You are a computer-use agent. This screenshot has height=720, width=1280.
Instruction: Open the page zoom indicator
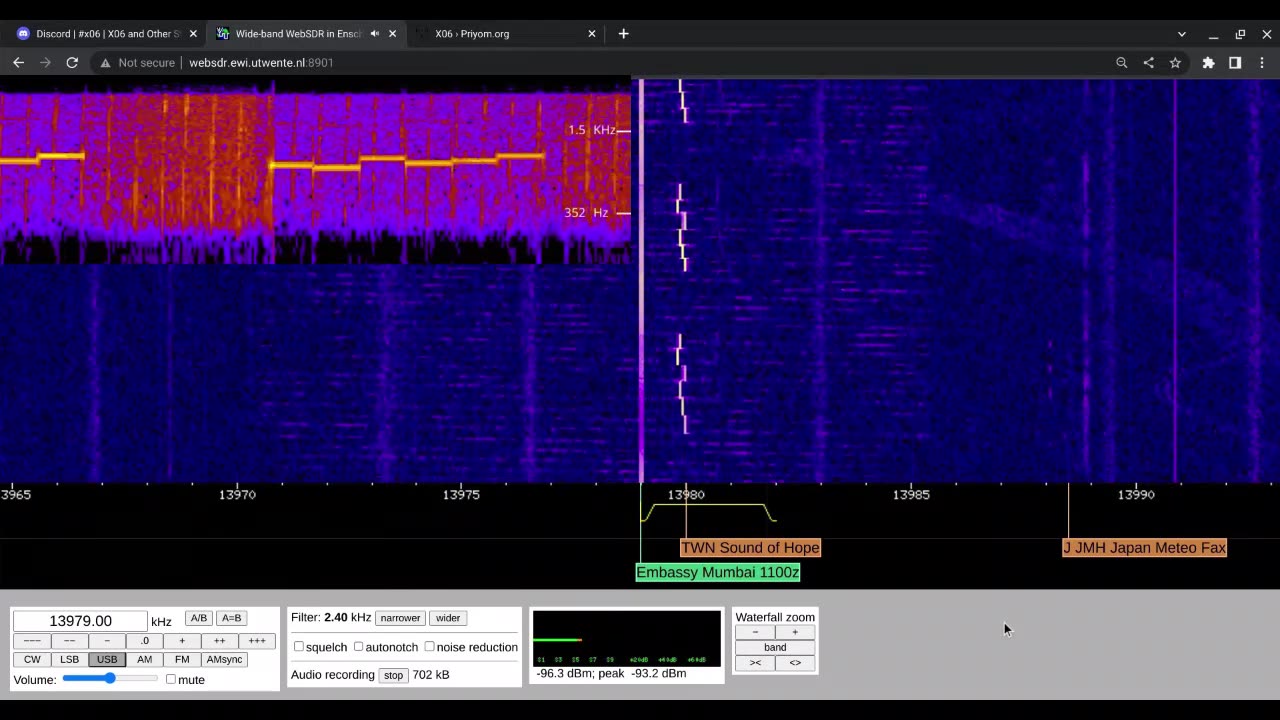coord(1121,62)
